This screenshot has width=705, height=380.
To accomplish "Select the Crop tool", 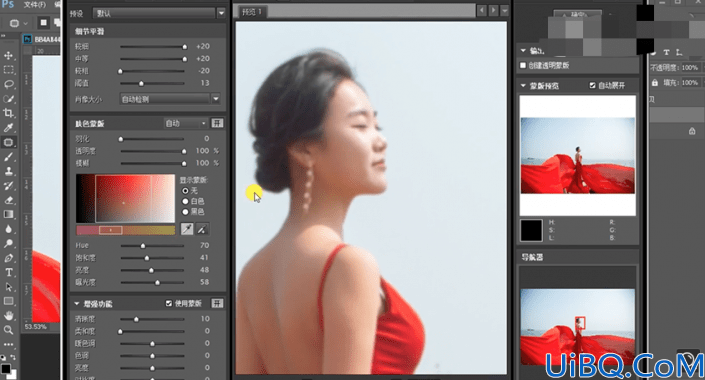I will 8,113.
